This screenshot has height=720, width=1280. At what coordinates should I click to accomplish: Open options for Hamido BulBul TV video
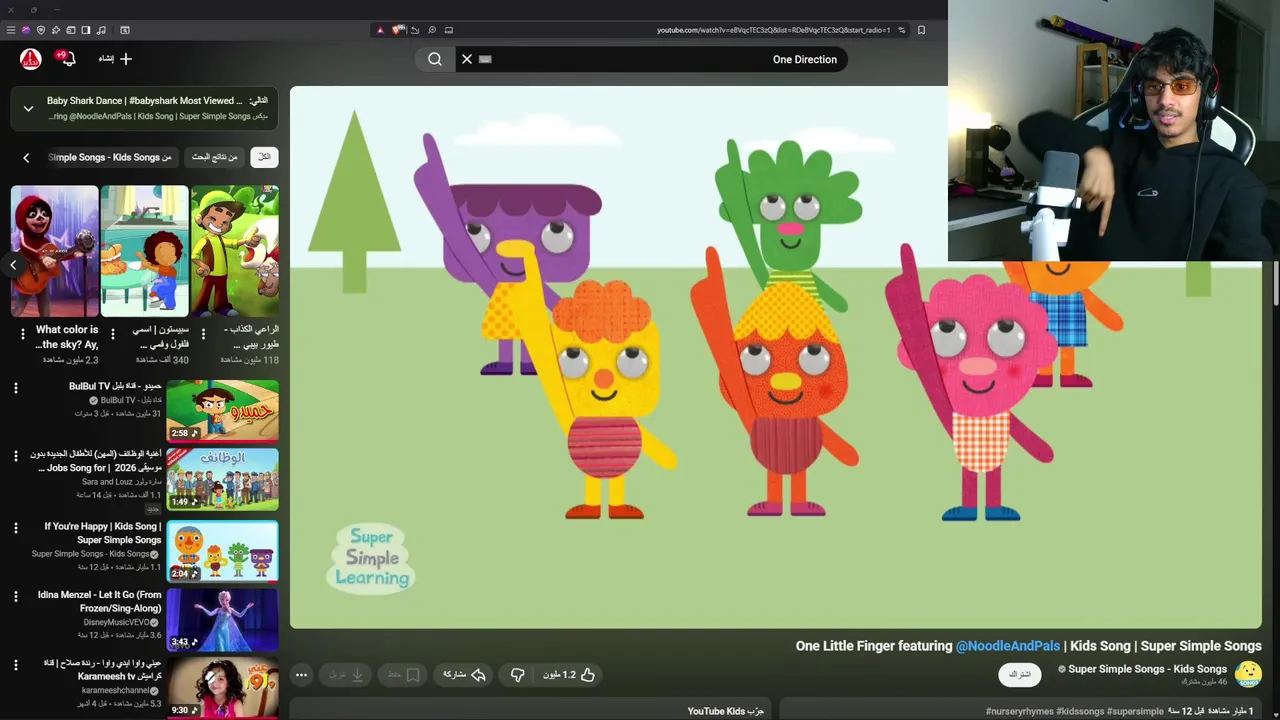click(15, 387)
